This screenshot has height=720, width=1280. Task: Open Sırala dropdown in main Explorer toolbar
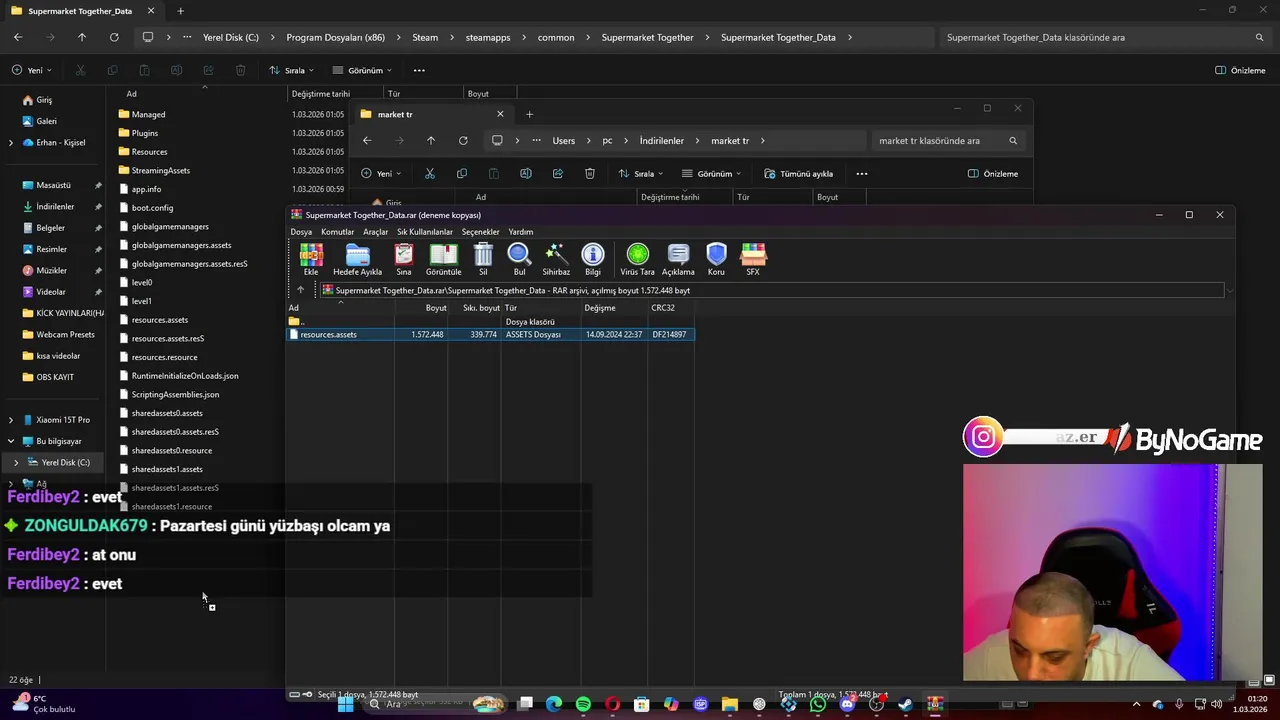(292, 71)
